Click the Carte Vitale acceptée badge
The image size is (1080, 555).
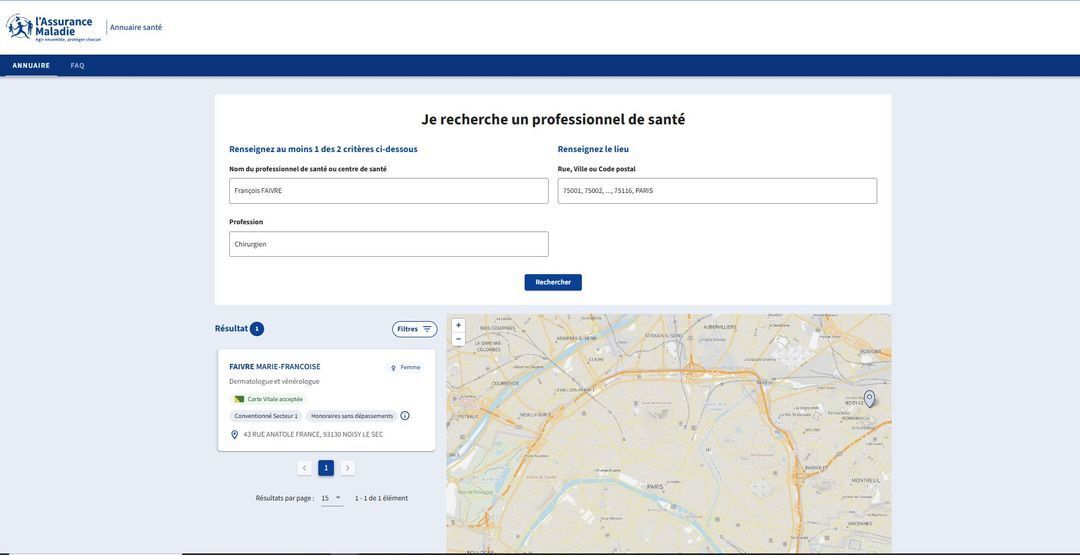click(x=269, y=399)
